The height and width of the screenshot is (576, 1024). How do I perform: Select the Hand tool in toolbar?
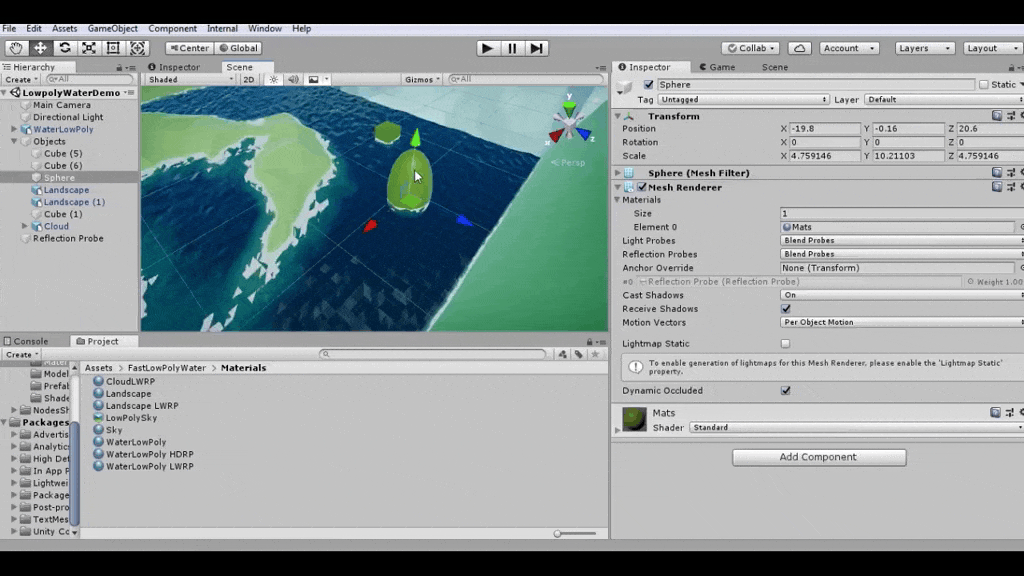16,48
